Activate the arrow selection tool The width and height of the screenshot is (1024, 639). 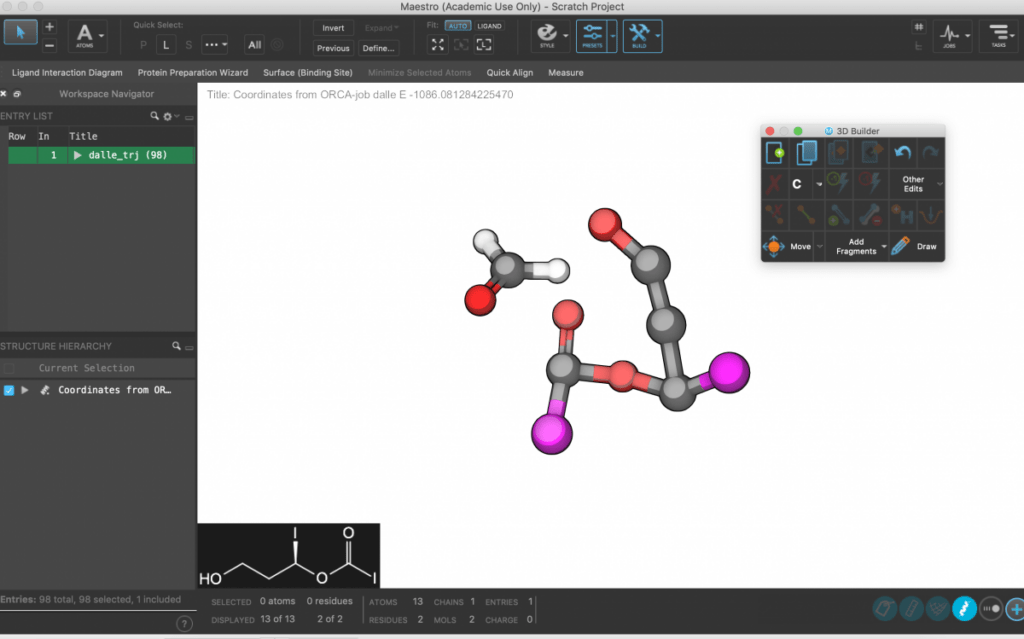(20, 33)
